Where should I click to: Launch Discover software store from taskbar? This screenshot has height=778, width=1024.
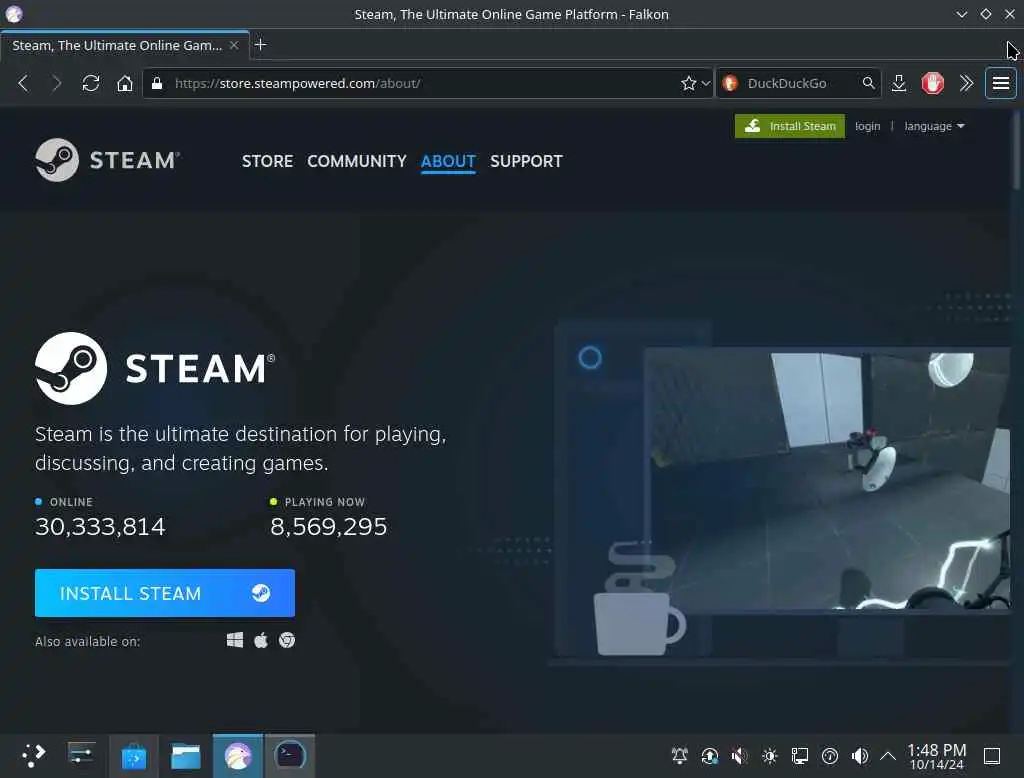click(x=134, y=756)
